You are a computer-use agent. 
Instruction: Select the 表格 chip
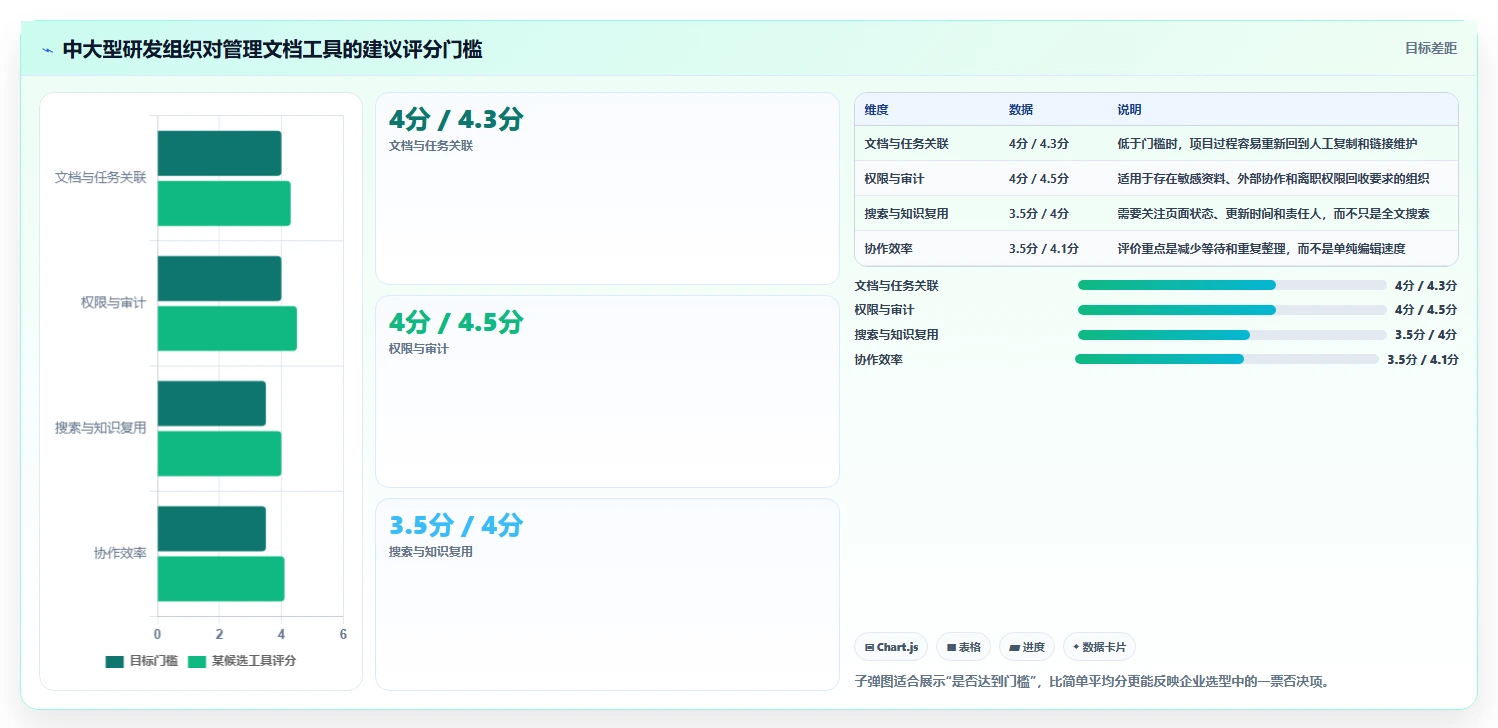(964, 647)
